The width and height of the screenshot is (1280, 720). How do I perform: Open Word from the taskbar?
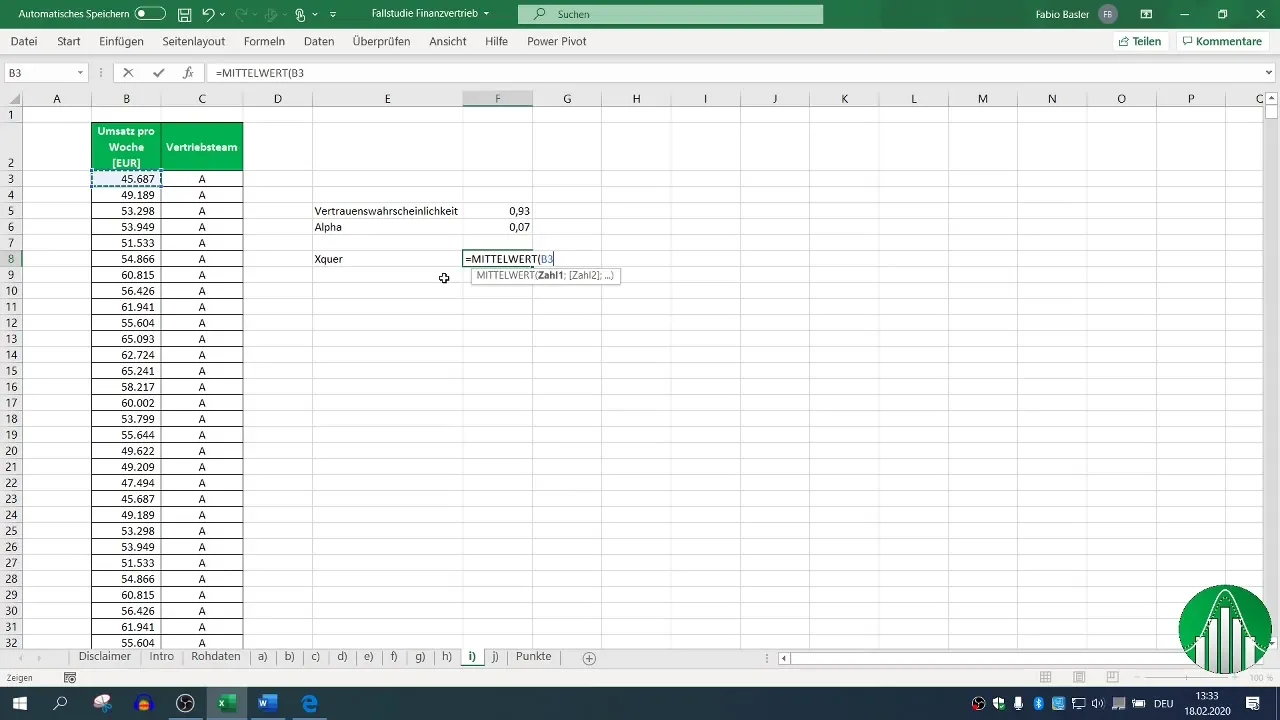click(267, 703)
